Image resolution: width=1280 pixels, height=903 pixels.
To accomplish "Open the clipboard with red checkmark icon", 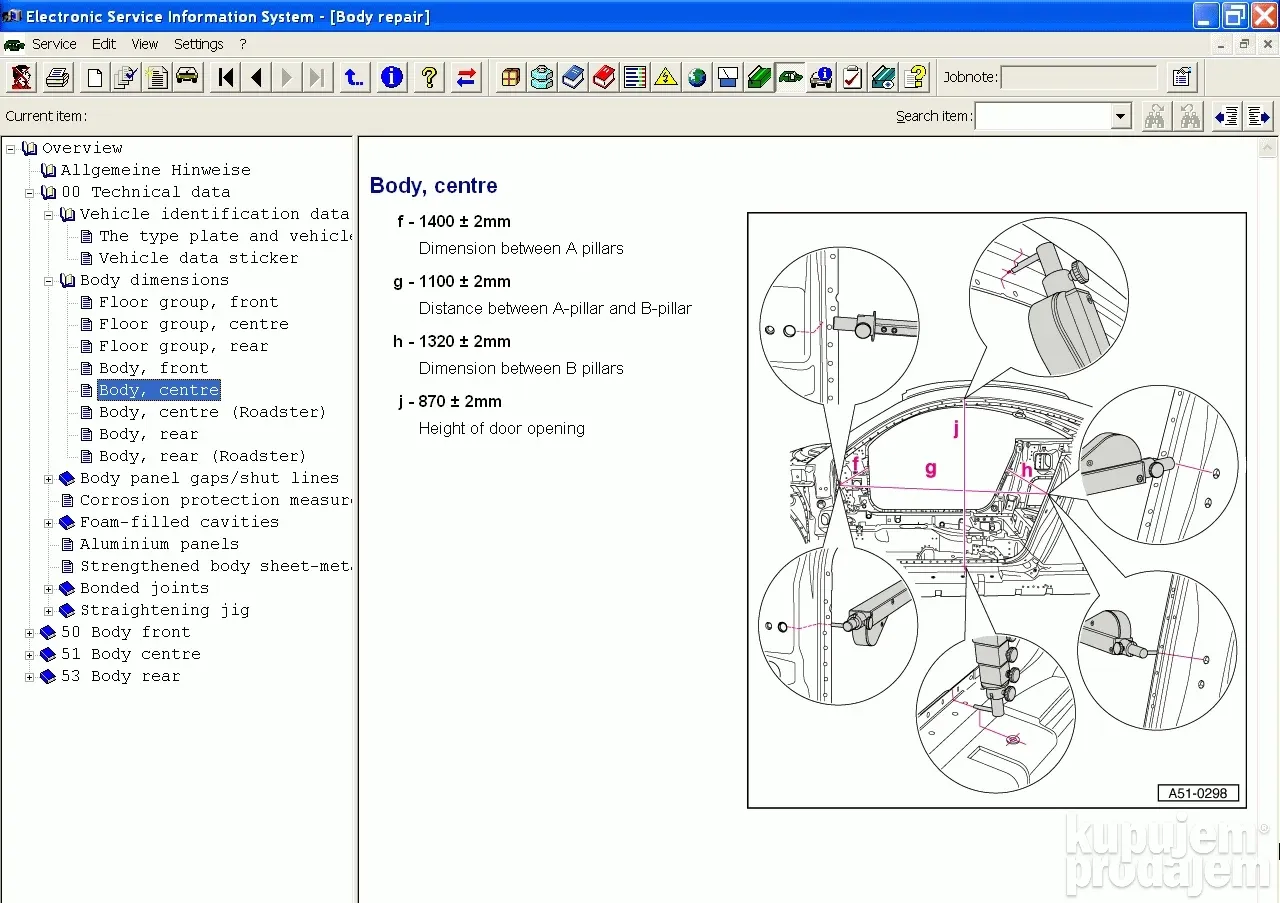I will click(x=852, y=77).
